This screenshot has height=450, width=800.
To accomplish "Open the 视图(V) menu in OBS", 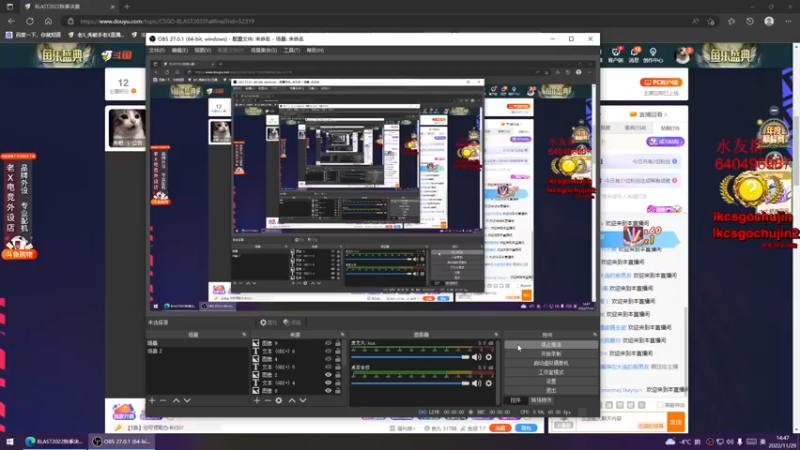I will (x=203, y=51).
